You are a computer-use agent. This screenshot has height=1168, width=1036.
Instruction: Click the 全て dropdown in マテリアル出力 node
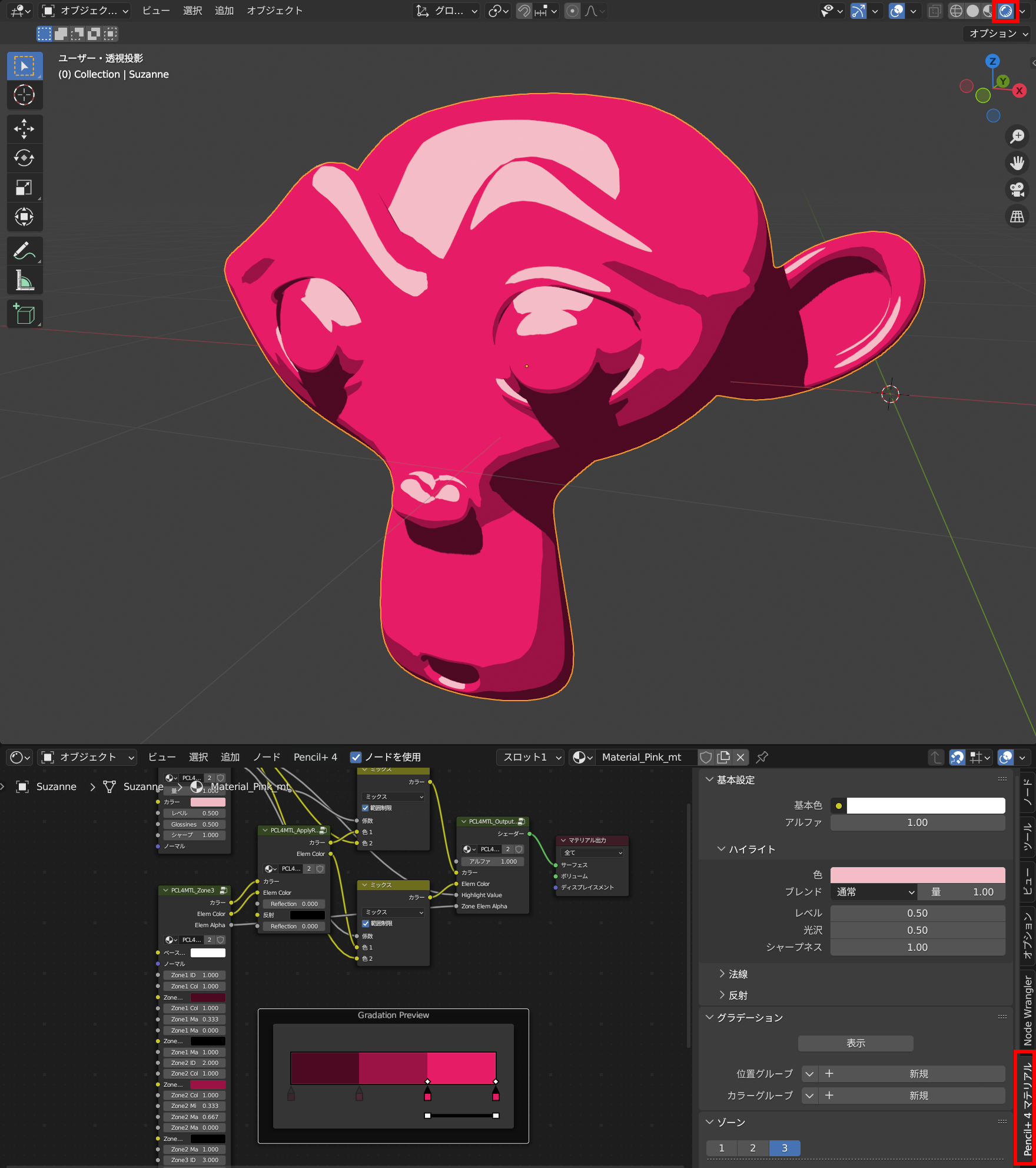point(593,852)
